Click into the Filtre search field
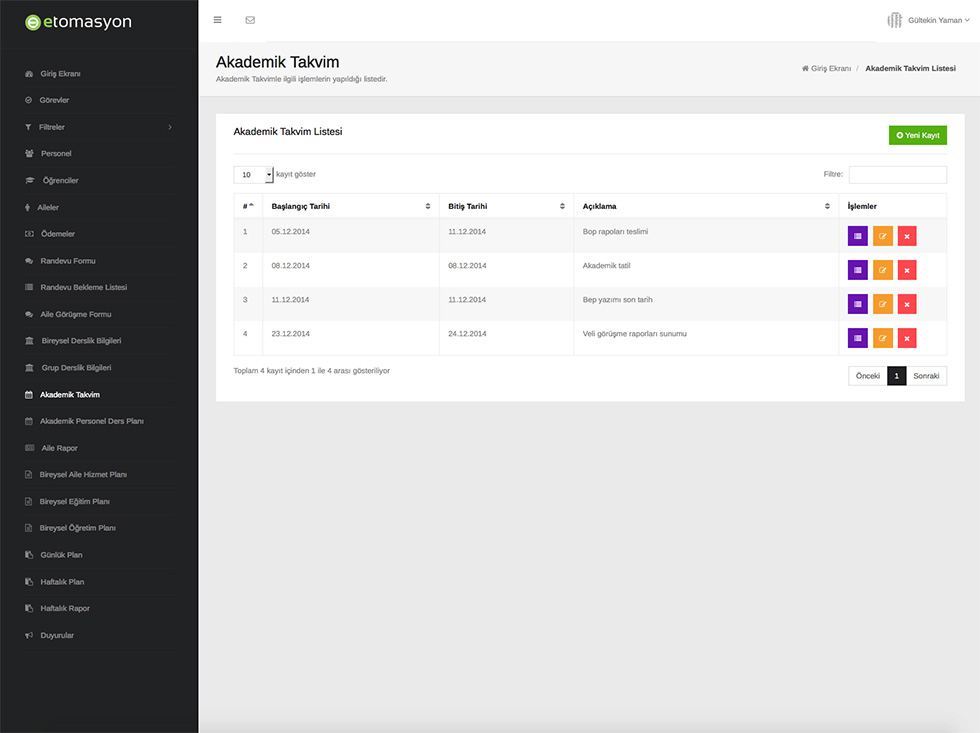 pos(898,174)
